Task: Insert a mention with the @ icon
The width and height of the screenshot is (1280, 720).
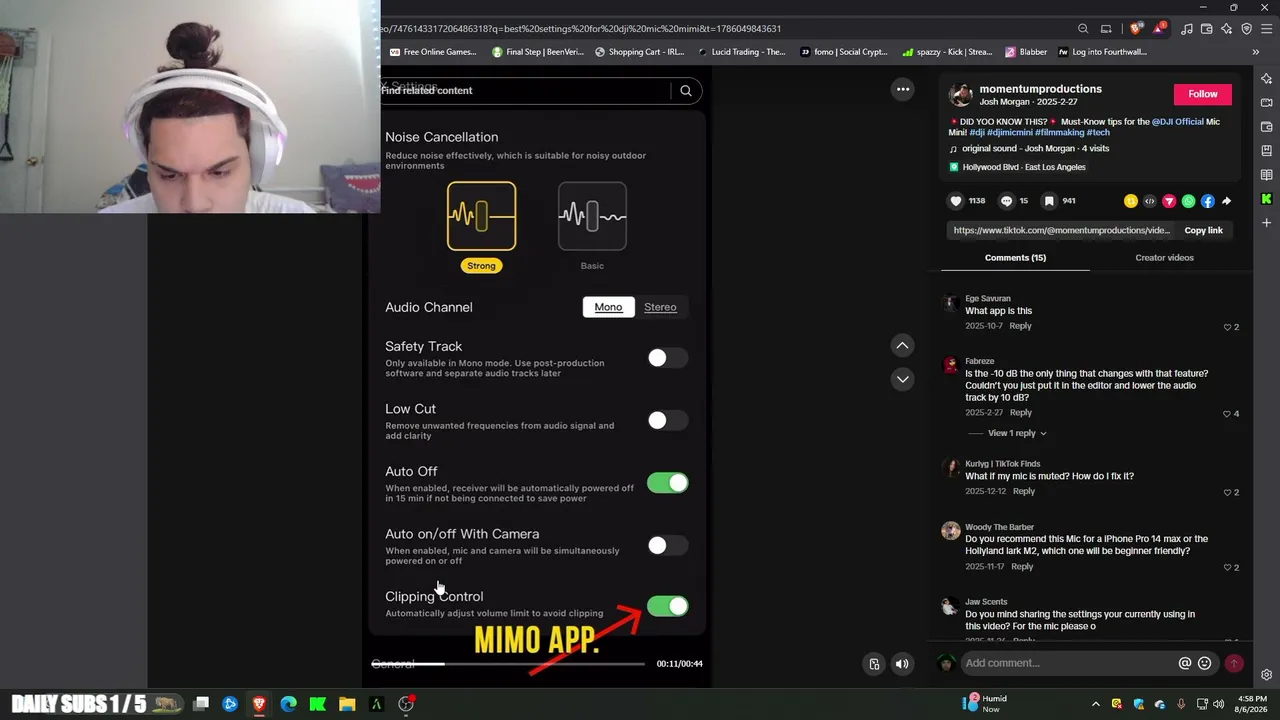Action: pyautogui.click(x=1185, y=663)
